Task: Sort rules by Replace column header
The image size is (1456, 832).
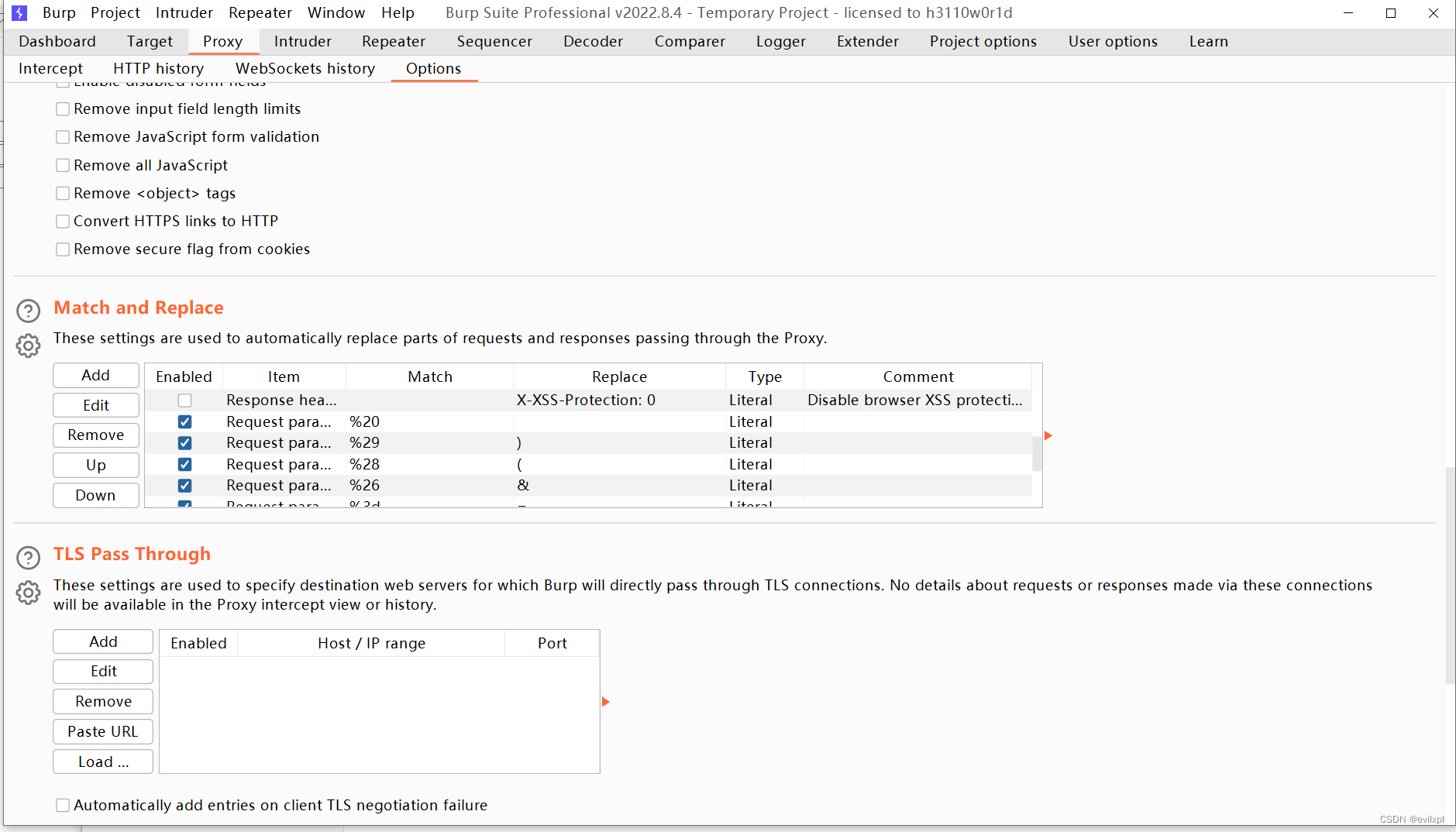Action: [x=619, y=377]
